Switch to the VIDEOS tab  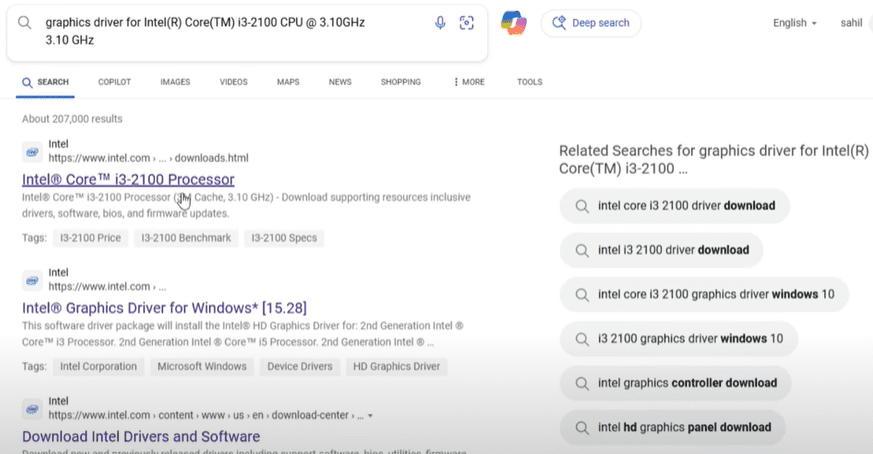pos(233,82)
